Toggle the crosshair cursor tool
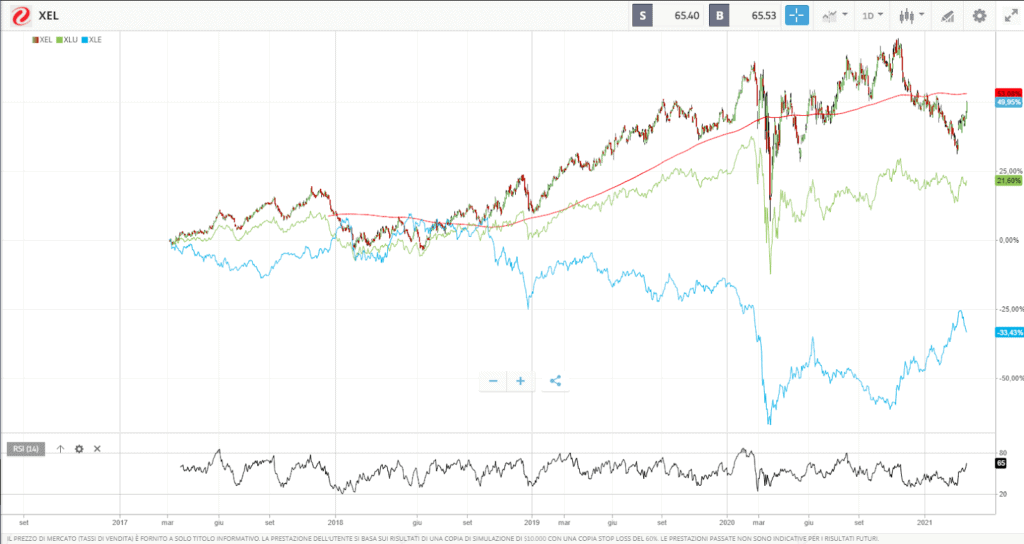 (796, 16)
